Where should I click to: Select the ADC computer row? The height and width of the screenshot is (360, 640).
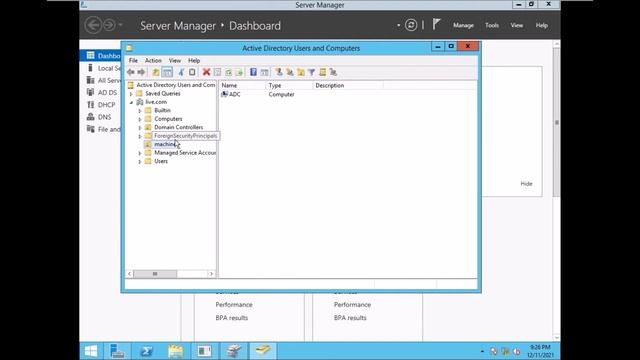(x=235, y=94)
